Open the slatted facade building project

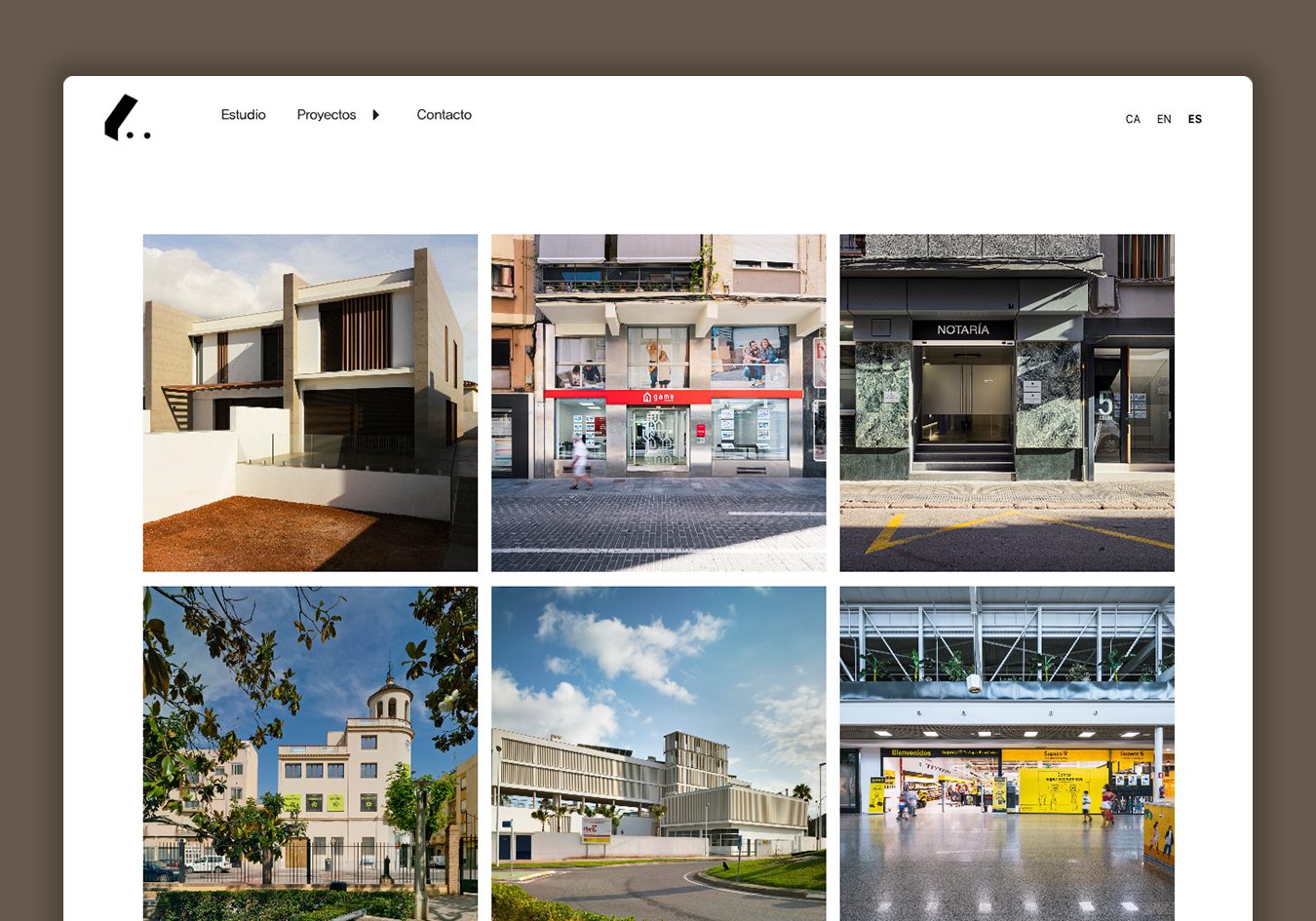coord(658,753)
